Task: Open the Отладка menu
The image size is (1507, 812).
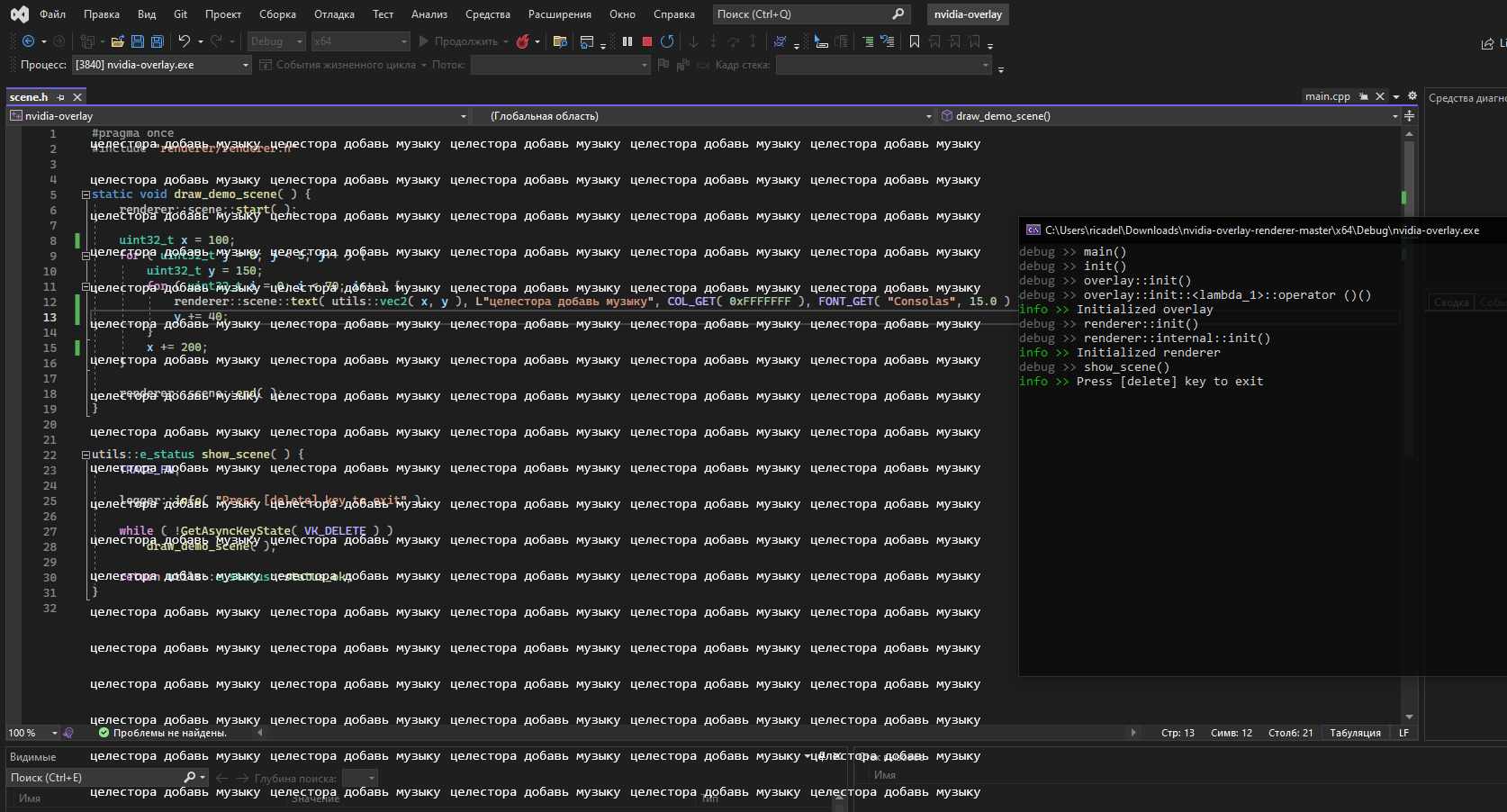Action: [334, 14]
